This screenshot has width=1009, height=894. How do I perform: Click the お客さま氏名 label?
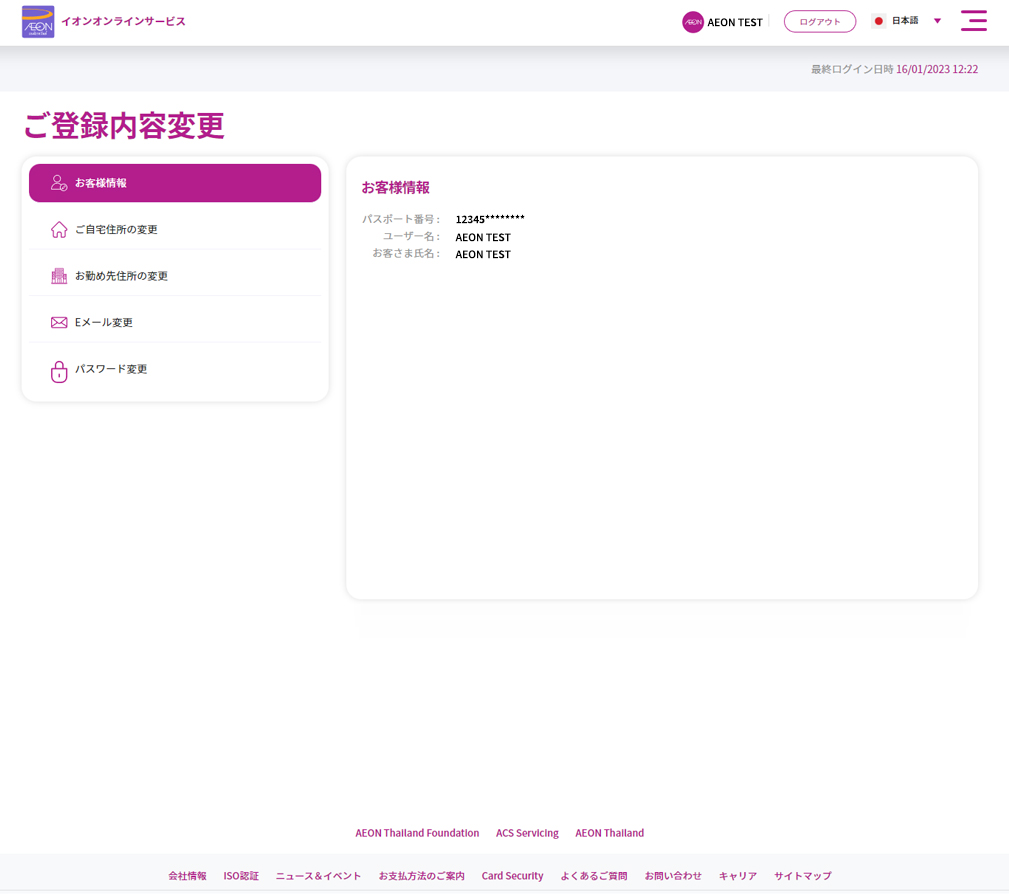click(x=405, y=254)
